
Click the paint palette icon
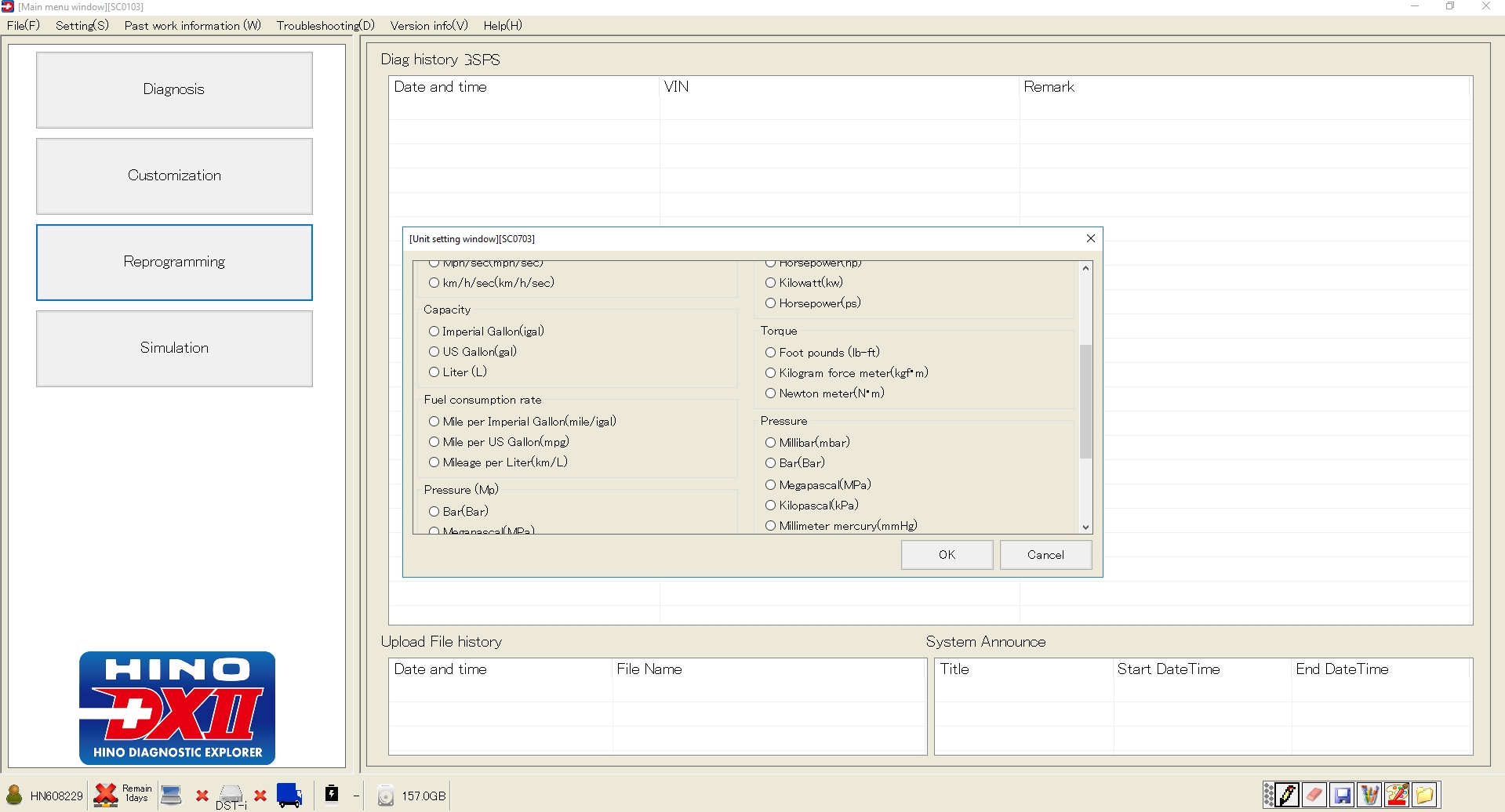coord(1397,795)
